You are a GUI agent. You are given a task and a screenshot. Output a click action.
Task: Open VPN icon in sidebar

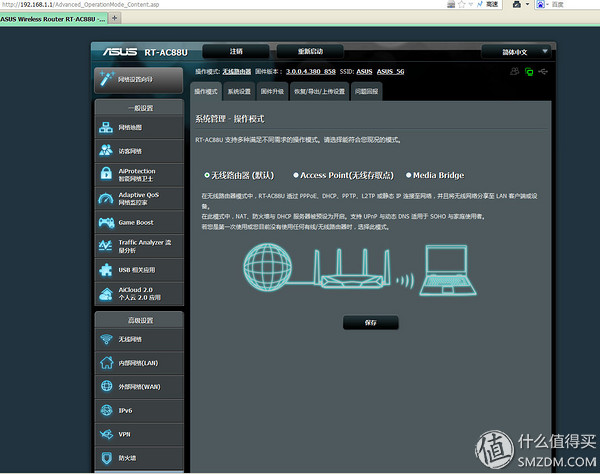point(106,434)
